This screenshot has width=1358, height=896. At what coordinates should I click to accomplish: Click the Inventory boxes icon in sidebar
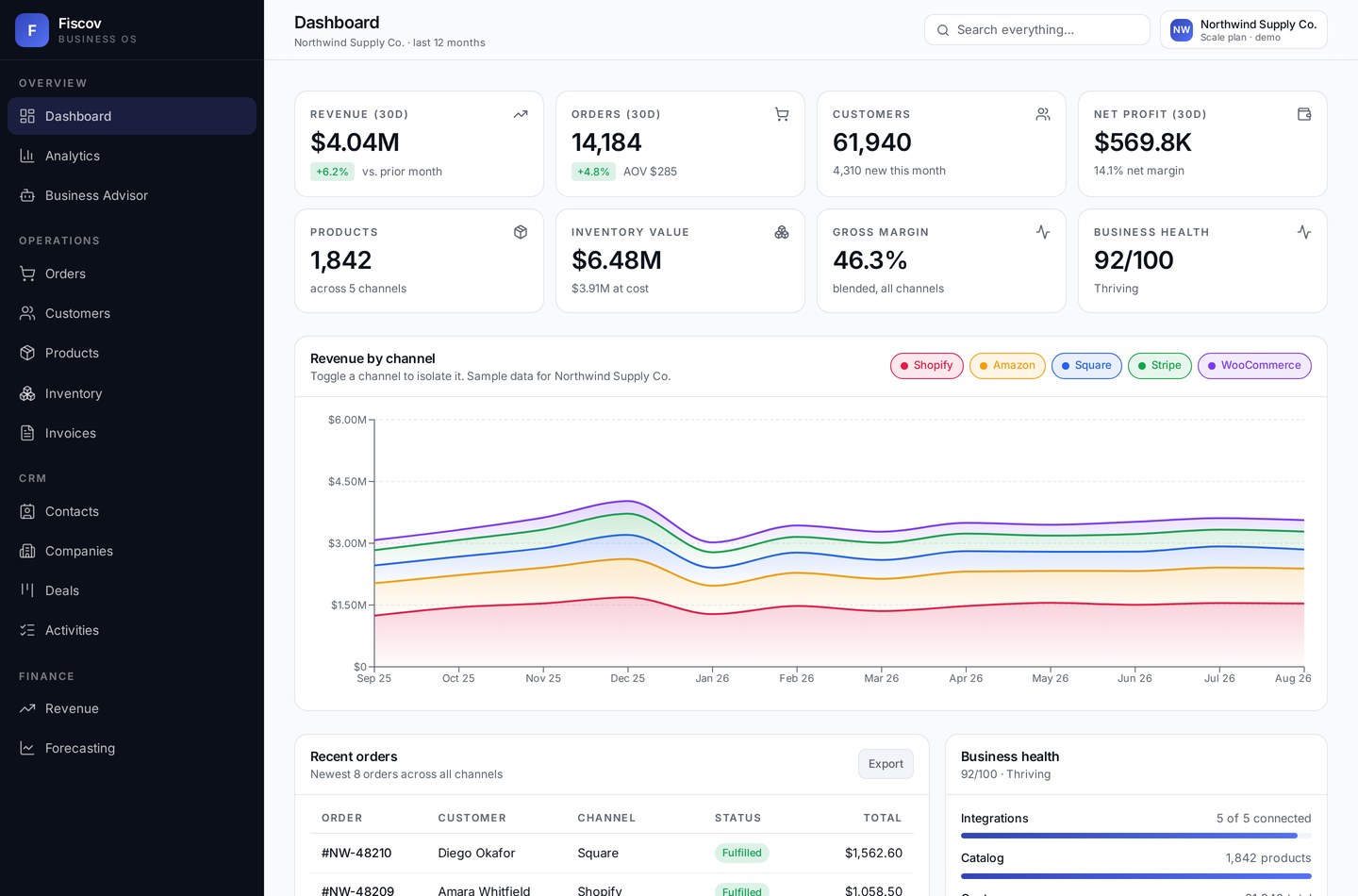click(27, 393)
